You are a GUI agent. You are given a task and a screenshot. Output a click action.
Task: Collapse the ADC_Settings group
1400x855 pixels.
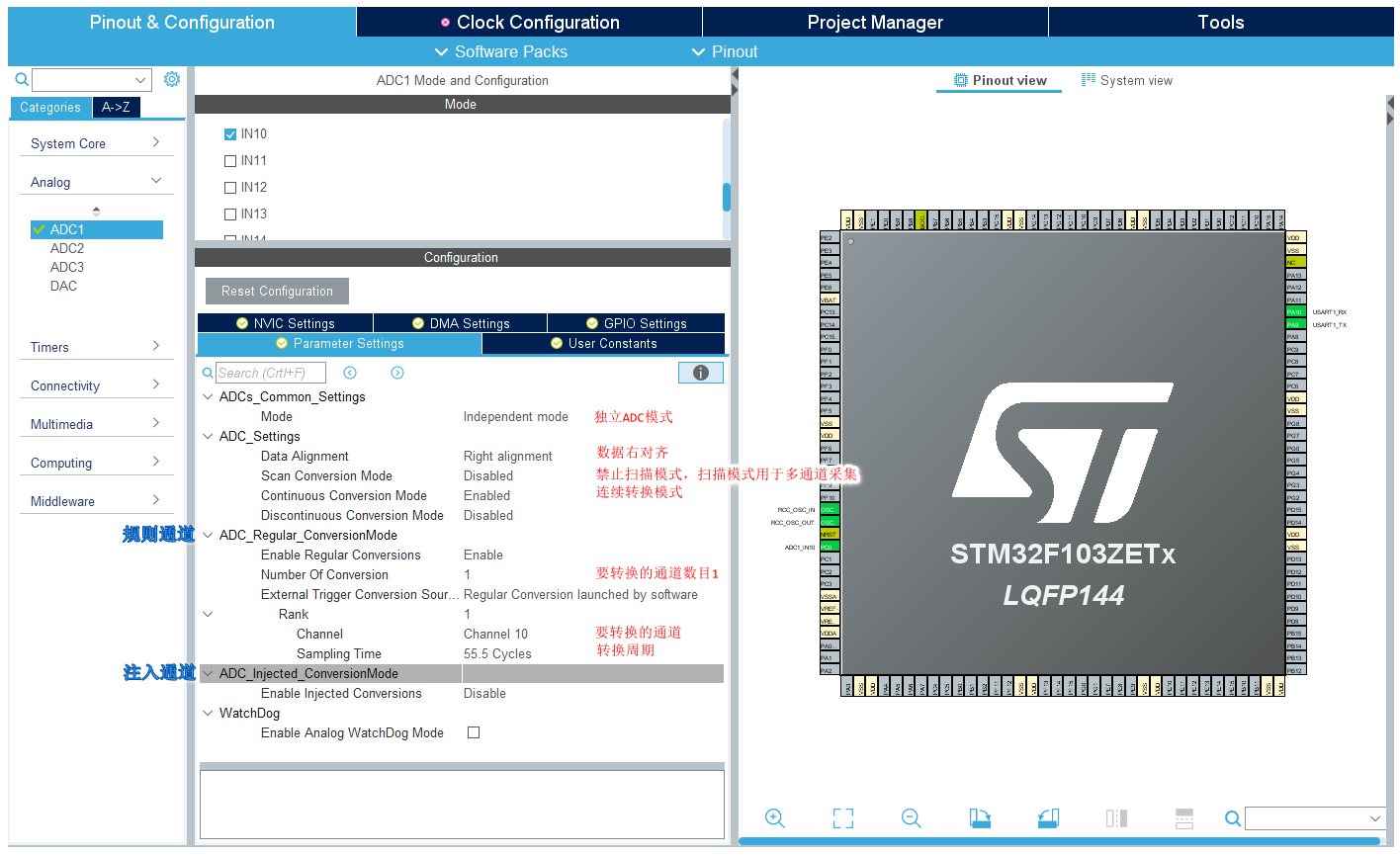pyautogui.click(x=208, y=436)
